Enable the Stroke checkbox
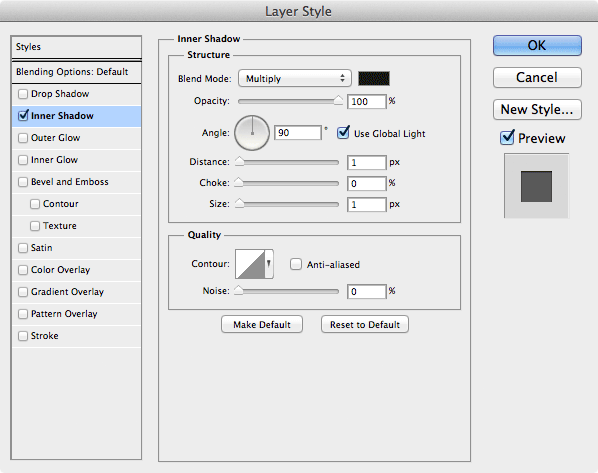The width and height of the screenshot is (598, 473). pos(23,336)
